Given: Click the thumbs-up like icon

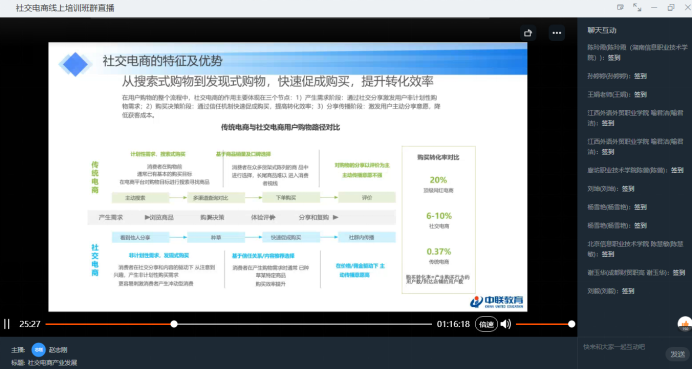Looking at the screenshot, I should point(685,324).
